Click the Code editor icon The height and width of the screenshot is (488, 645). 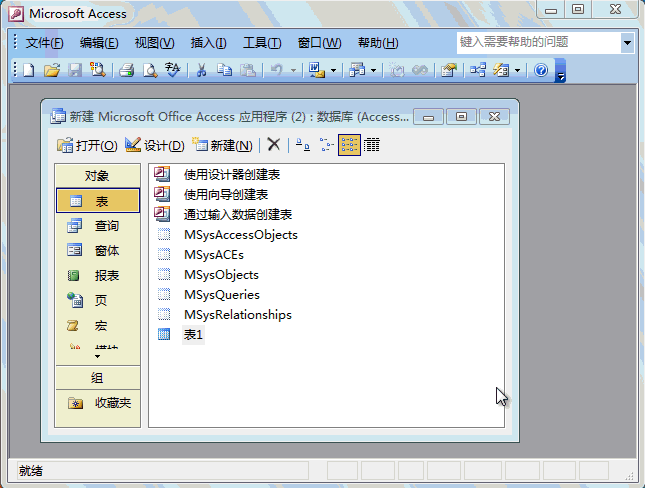(397, 70)
